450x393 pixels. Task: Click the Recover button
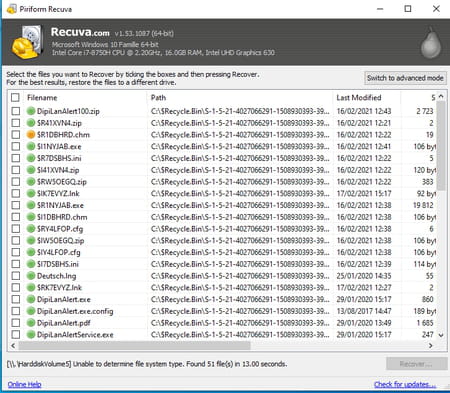(x=416, y=364)
